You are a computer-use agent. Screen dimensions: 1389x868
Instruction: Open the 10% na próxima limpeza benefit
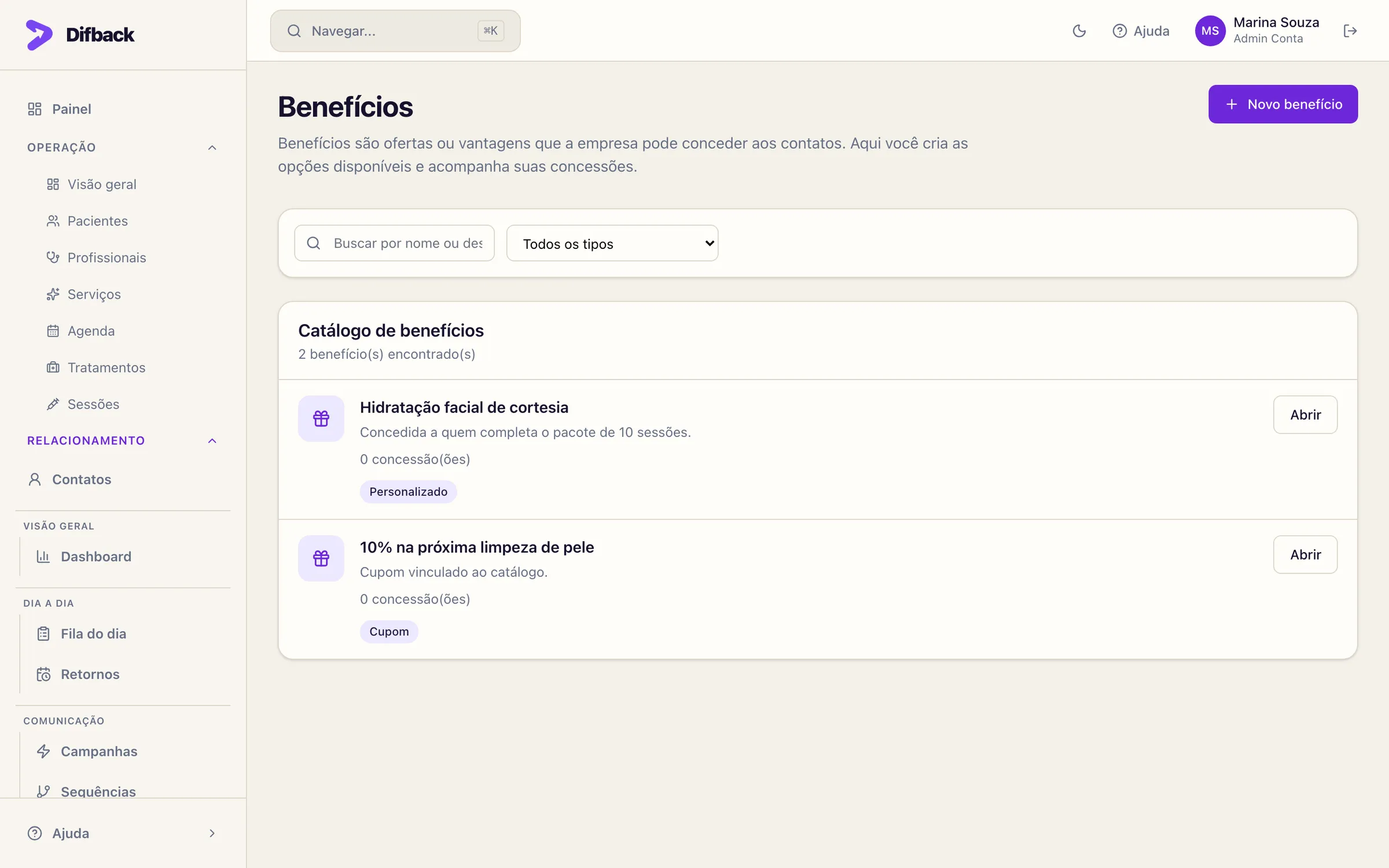[1305, 554]
